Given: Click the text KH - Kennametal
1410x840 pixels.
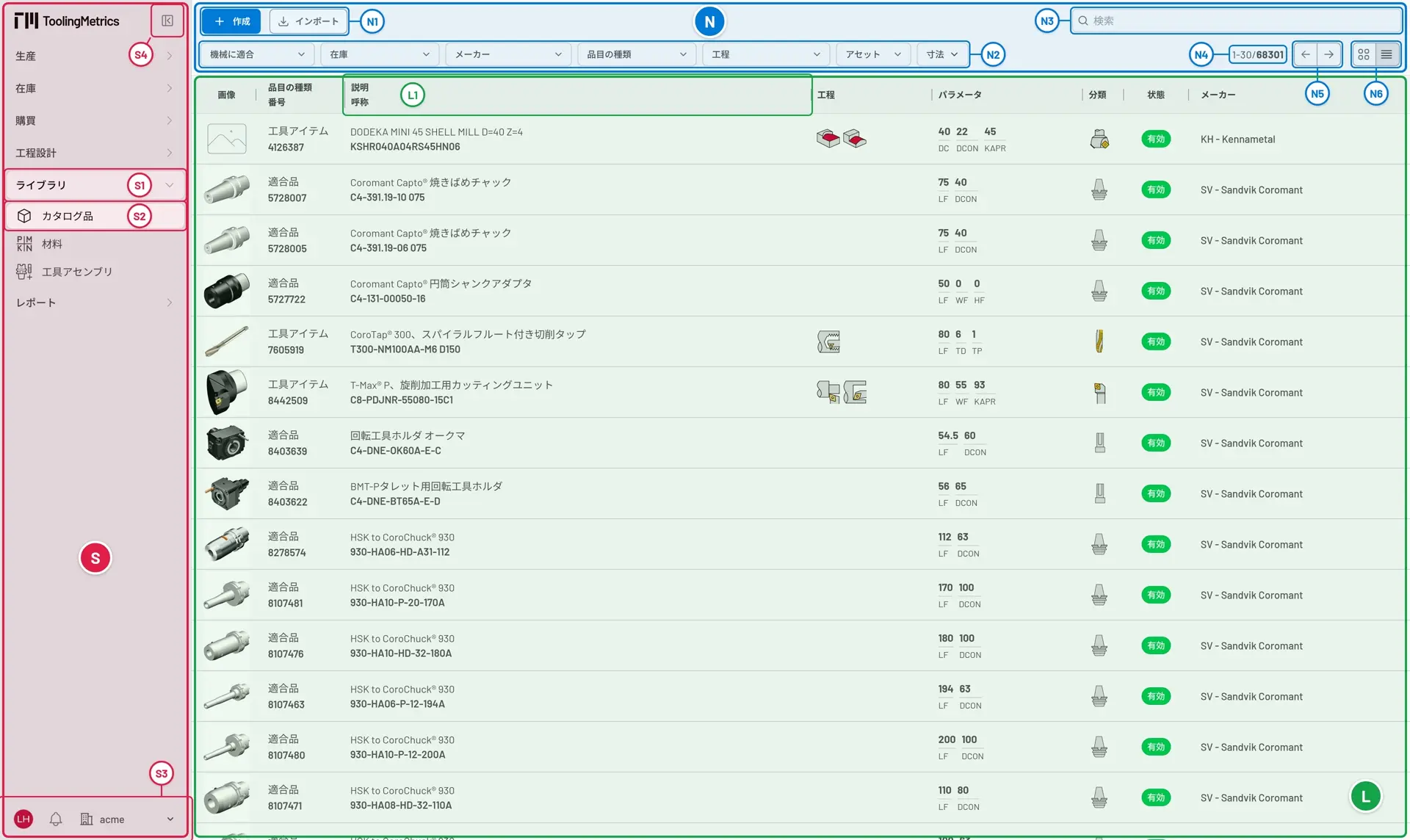Looking at the screenshot, I should point(1238,139).
